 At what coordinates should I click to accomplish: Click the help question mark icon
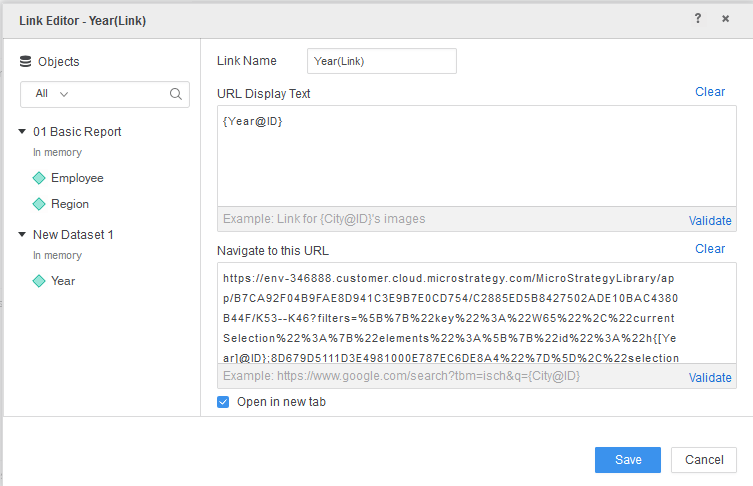[698, 18]
